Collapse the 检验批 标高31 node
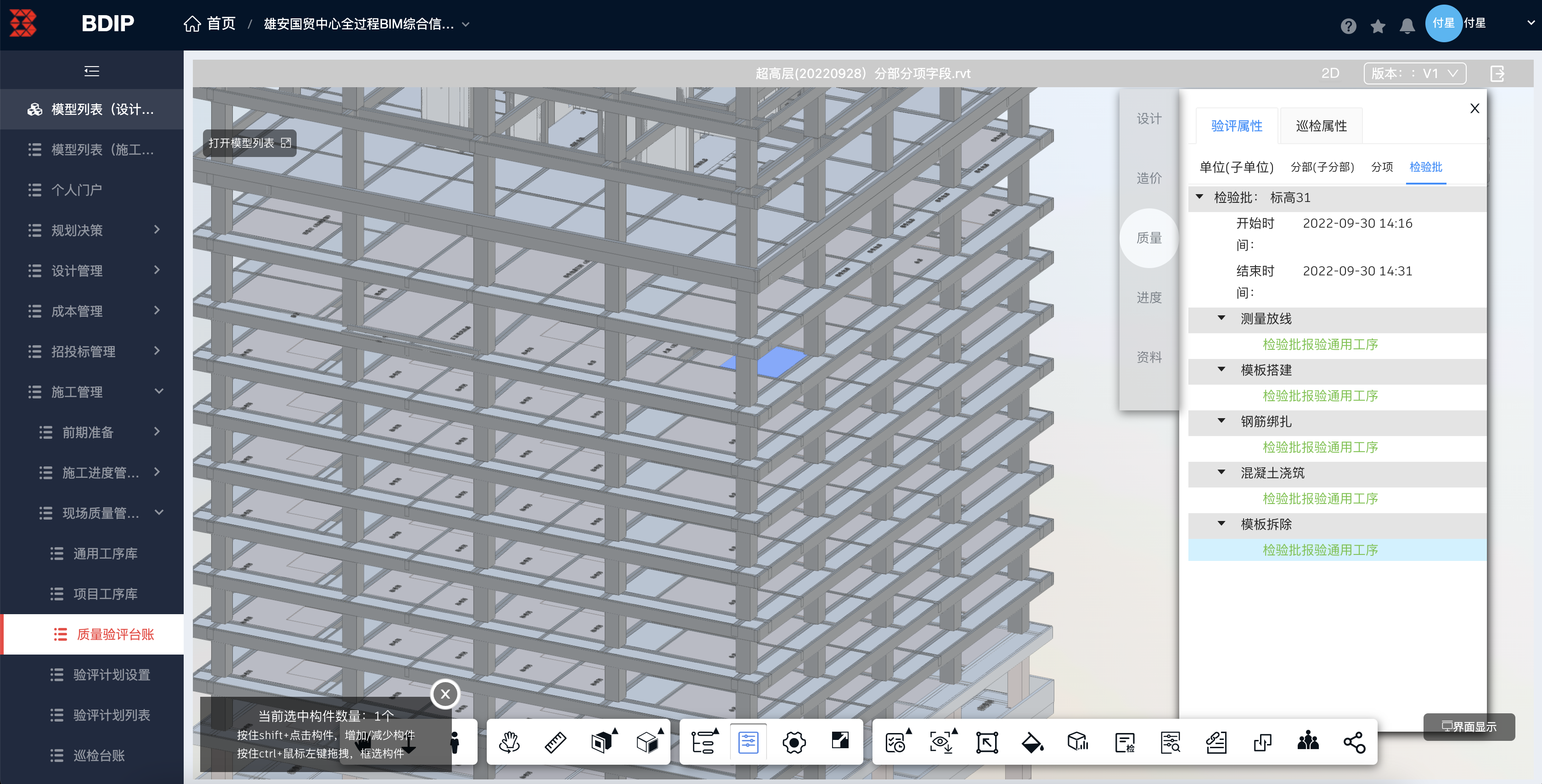The width and height of the screenshot is (1542, 784). pos(1199,196)
